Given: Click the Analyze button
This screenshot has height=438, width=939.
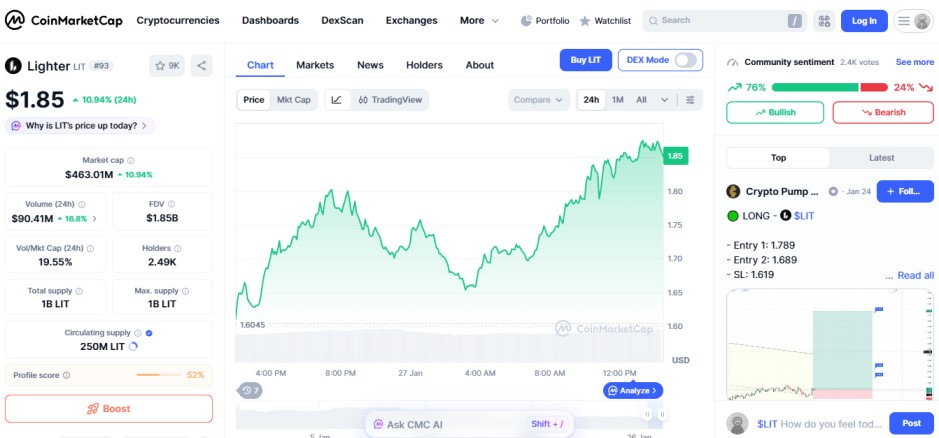Looking at the screenshot, I should coord(633,391).
